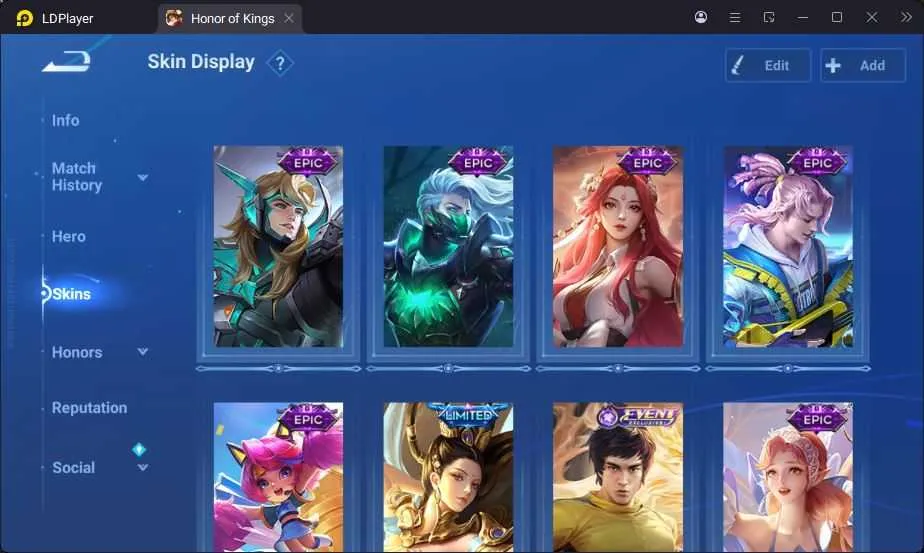This screenshot has height=553, width=924.
Task: Click EPIC badge on fairy skin
Action: point(817,419)
